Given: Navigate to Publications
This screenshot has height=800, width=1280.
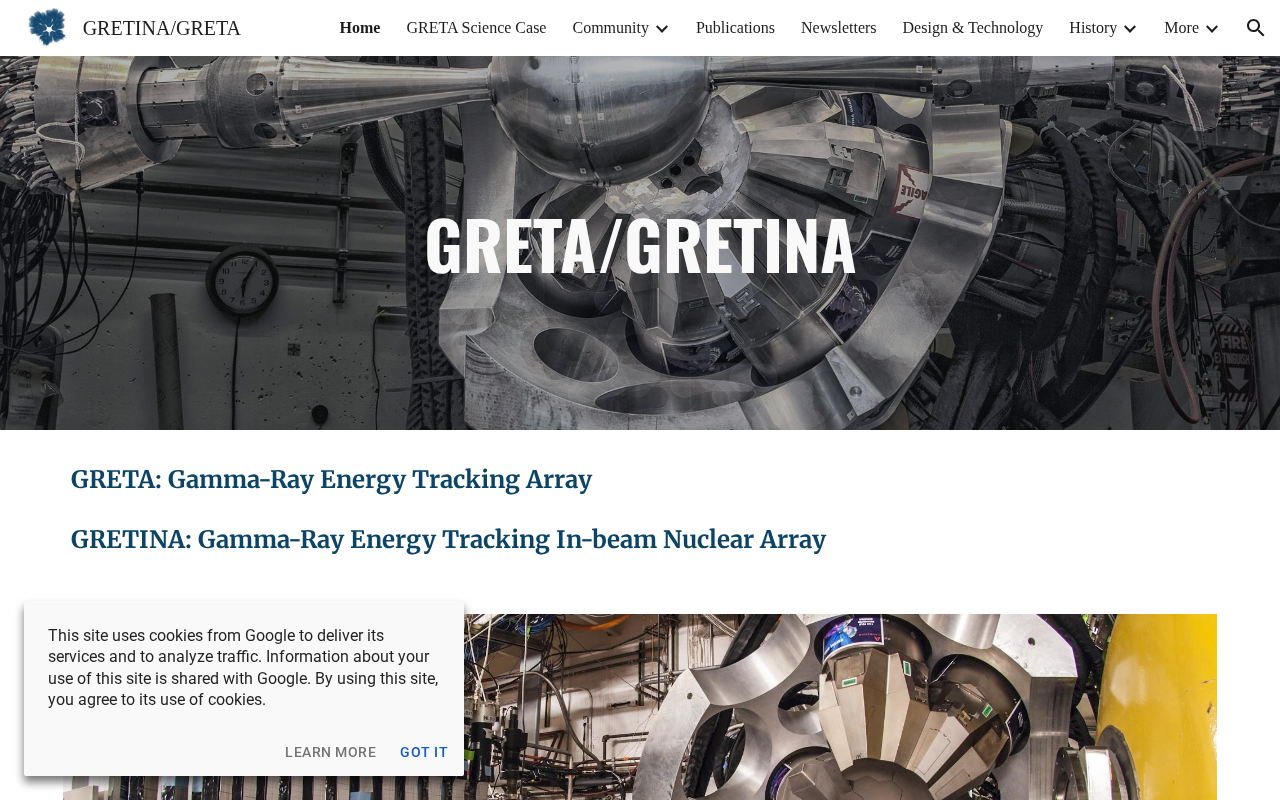Looking at the screenshot, I should tap(735, 28).
